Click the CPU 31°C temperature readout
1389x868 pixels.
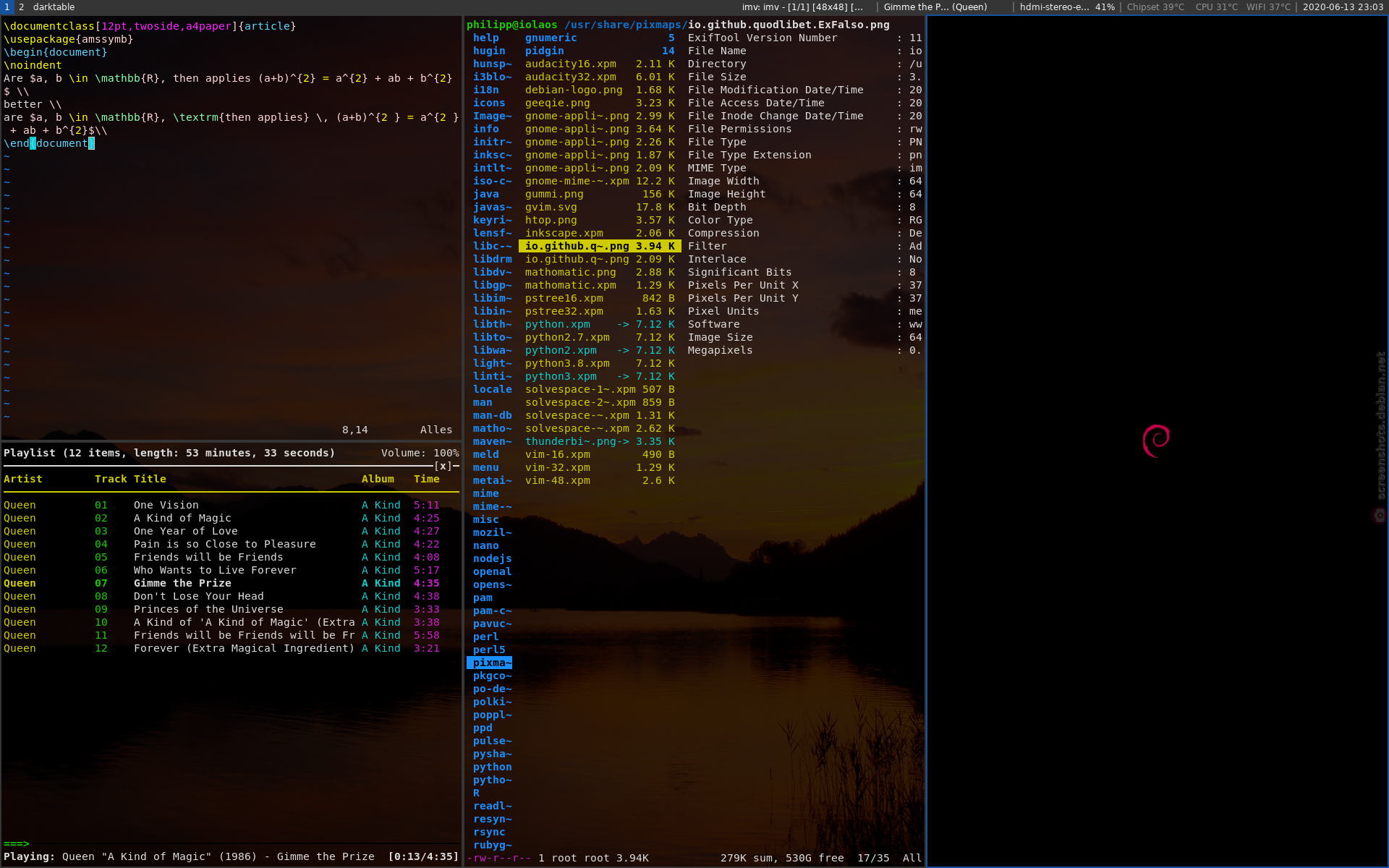[x=1216, y=7]
